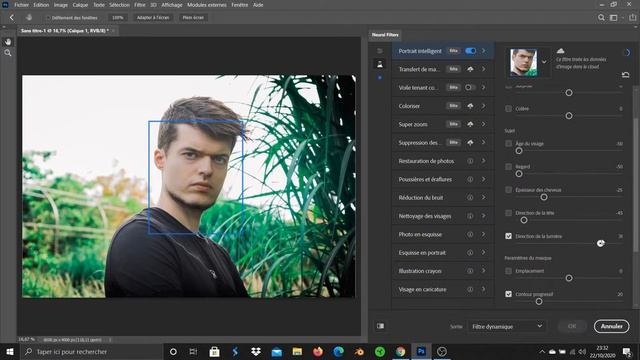
Task: Click the 100% zoom button
Action: click(118, 18)
